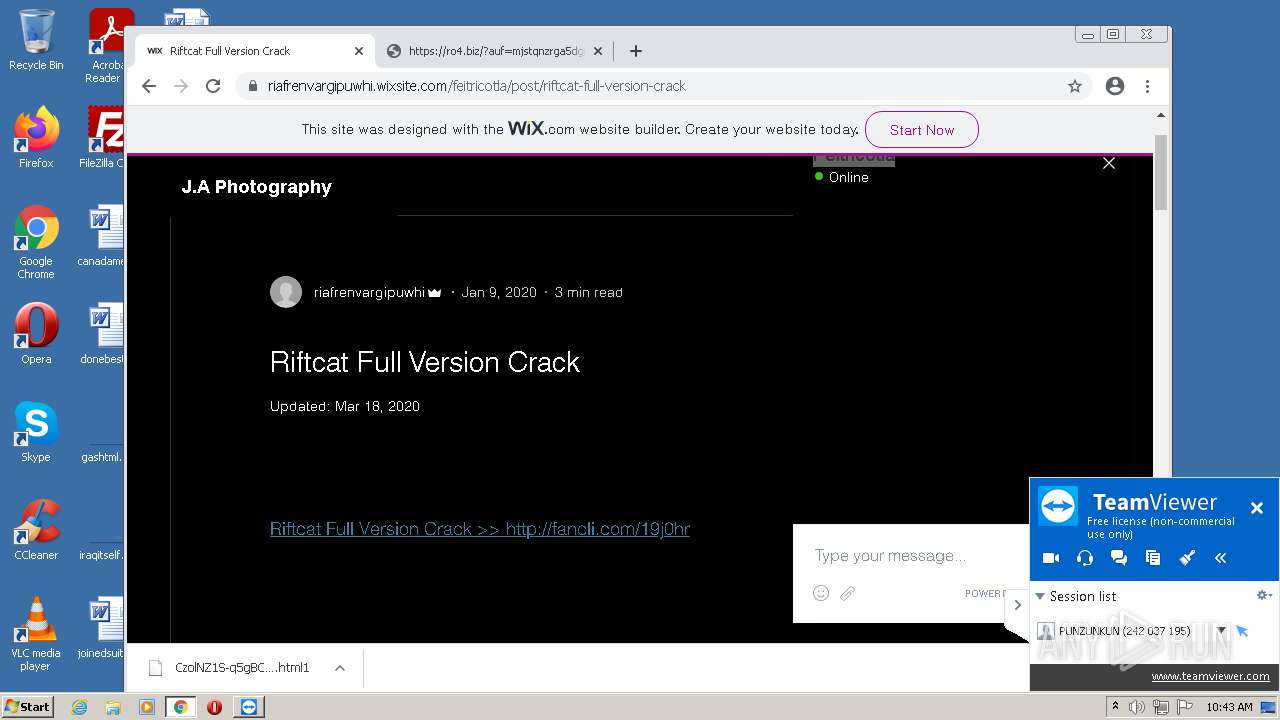Collapse the TeamViewer panel with double arrows
Viewport: 1280px width, 720px height.
pos(1221,558)
